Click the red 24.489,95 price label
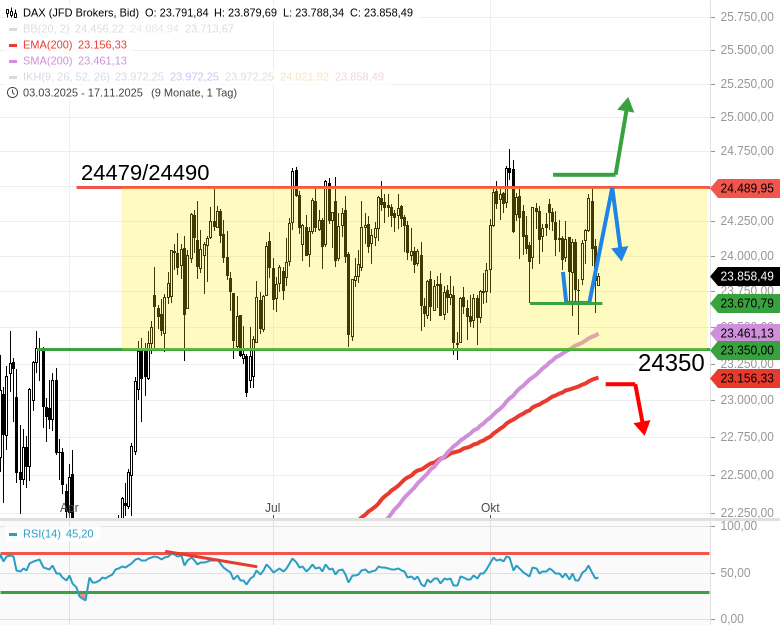Image resolution: width=780 pixels, height=625 pixels. click(x=745, y=188)
